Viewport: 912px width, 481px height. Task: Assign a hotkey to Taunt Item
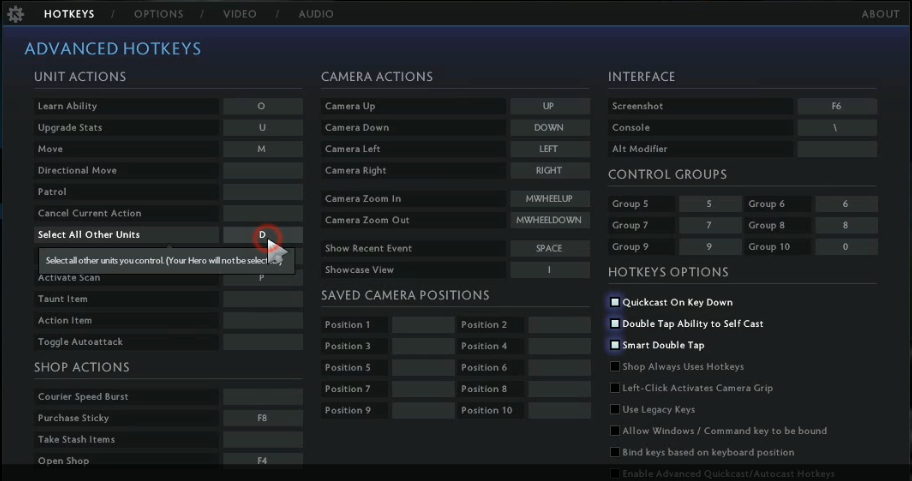(262, 299)
